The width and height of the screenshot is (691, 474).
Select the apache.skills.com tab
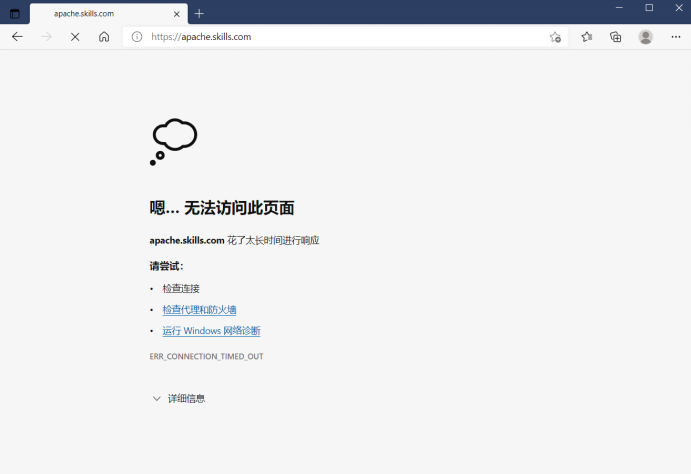(109, 14)
